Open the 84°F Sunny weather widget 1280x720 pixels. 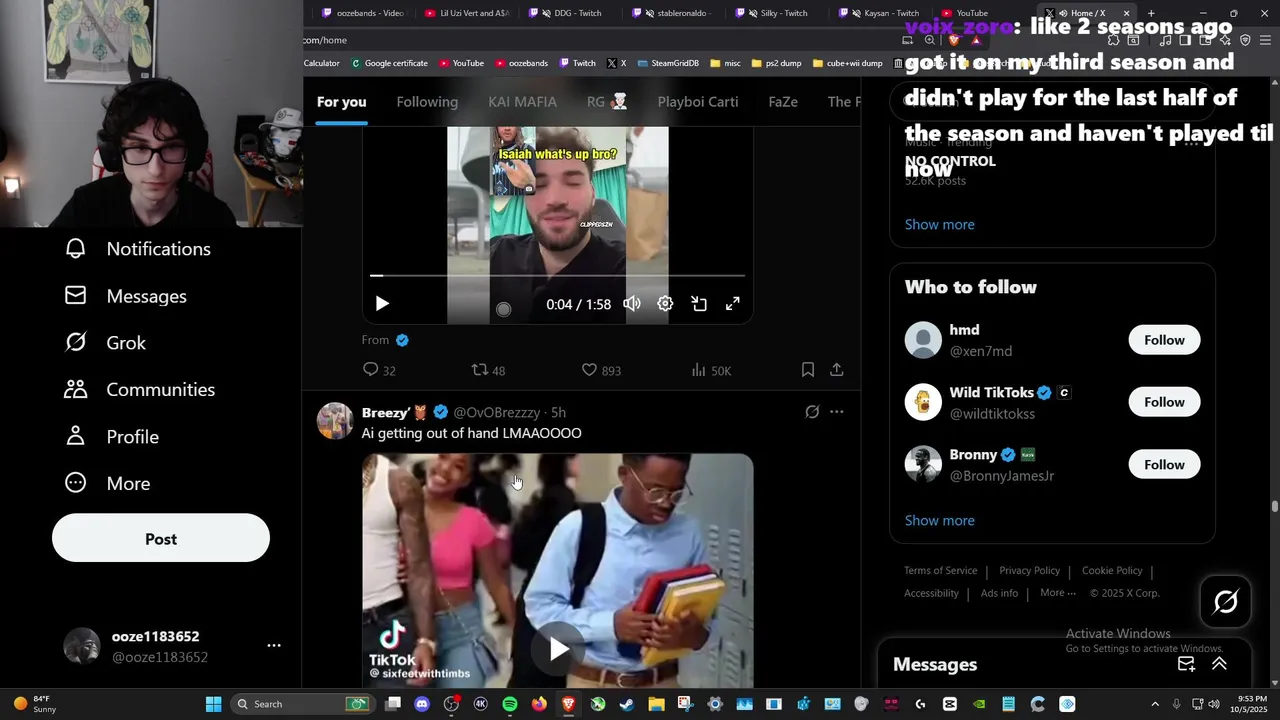tap(34, 704)
